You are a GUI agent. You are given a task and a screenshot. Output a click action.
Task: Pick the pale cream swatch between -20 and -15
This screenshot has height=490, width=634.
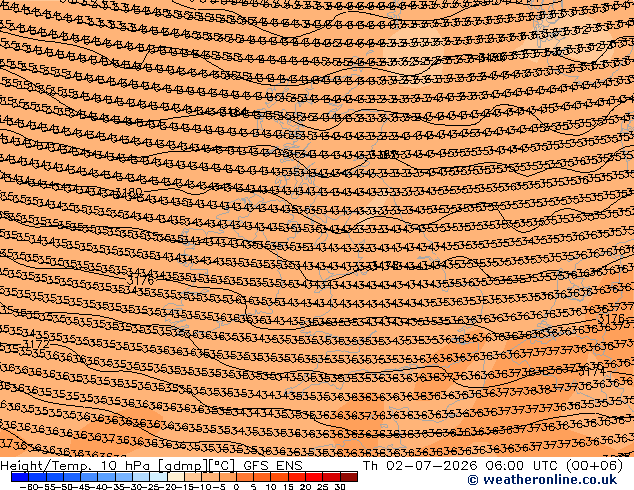point(176,477)
